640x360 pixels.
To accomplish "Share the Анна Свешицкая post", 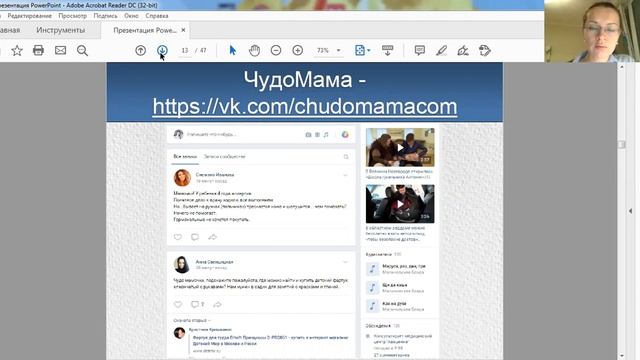I will (218, 304).
